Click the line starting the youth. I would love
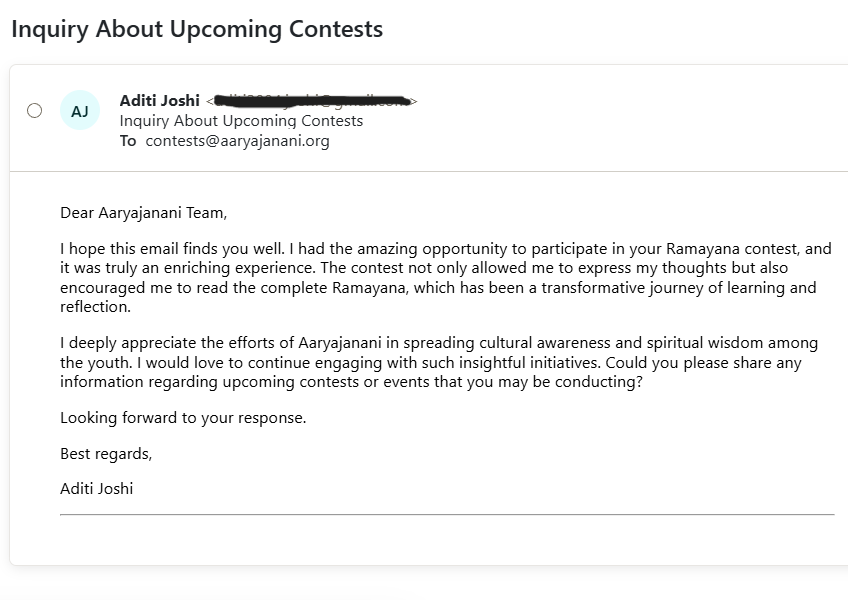Viewport: 848px width, 600px height. (x=430, y=362)
